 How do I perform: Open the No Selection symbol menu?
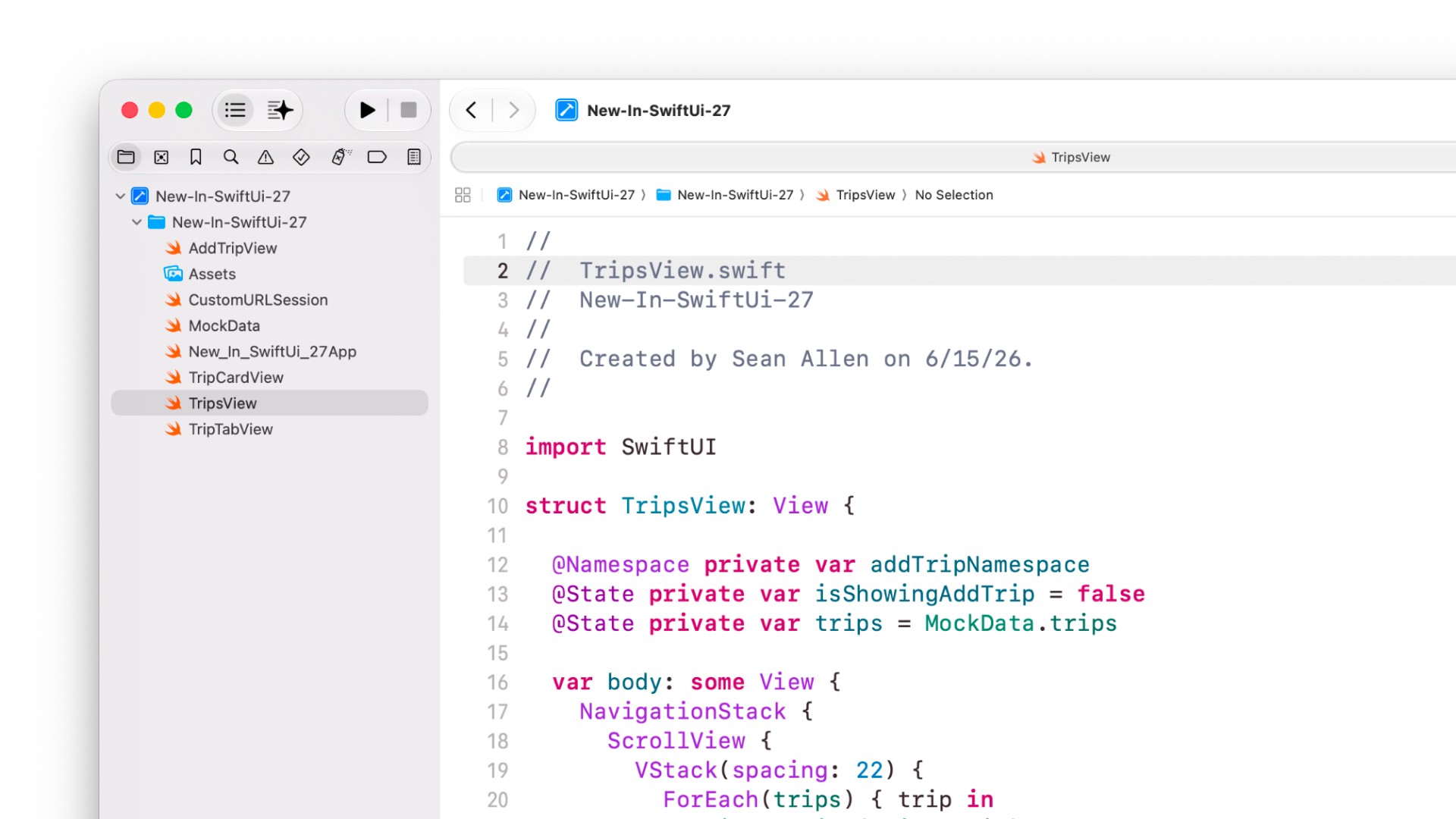tap(954, 195)
